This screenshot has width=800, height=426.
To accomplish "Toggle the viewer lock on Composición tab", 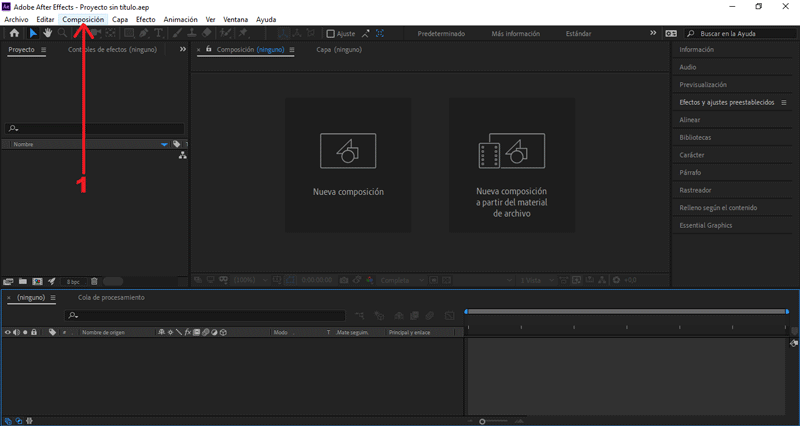I will [x=209, y=49].
